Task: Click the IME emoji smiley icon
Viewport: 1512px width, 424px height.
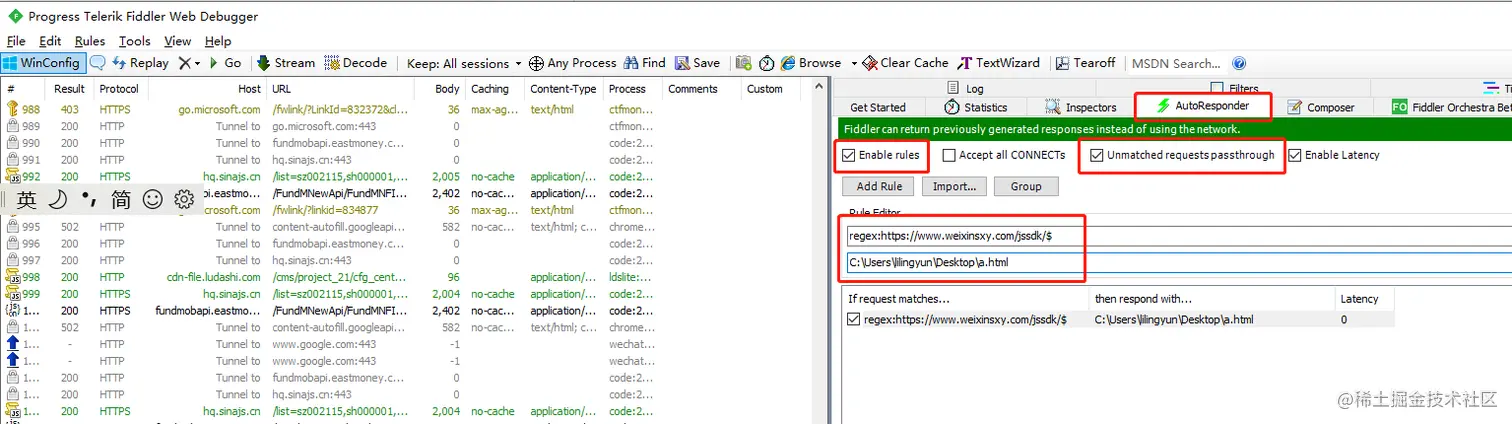Action: tap(153, 200)
